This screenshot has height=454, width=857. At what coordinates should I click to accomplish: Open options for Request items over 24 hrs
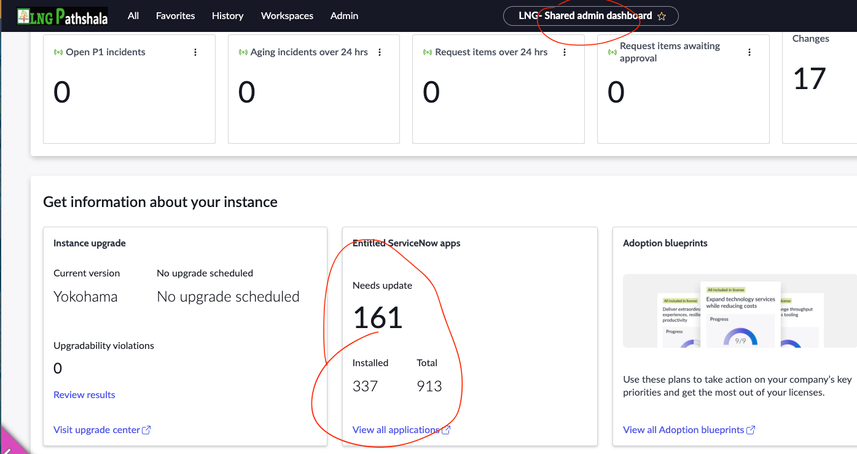[x=565, y=52]
